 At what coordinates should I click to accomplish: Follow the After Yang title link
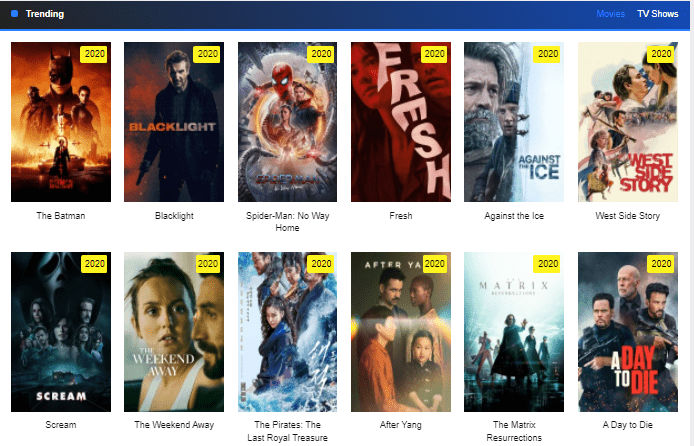point(401,425)
